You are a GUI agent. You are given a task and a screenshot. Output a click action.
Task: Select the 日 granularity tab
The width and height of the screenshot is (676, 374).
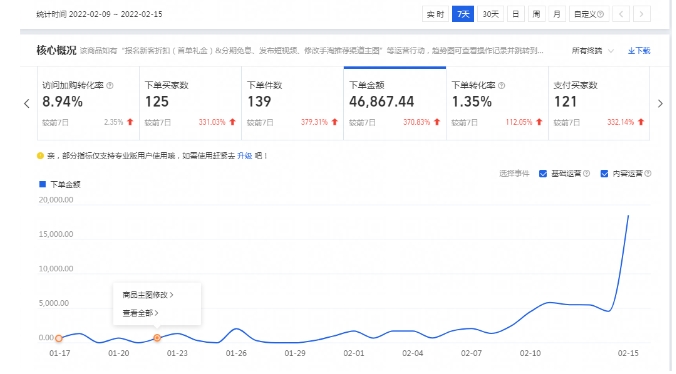(516, 14)
